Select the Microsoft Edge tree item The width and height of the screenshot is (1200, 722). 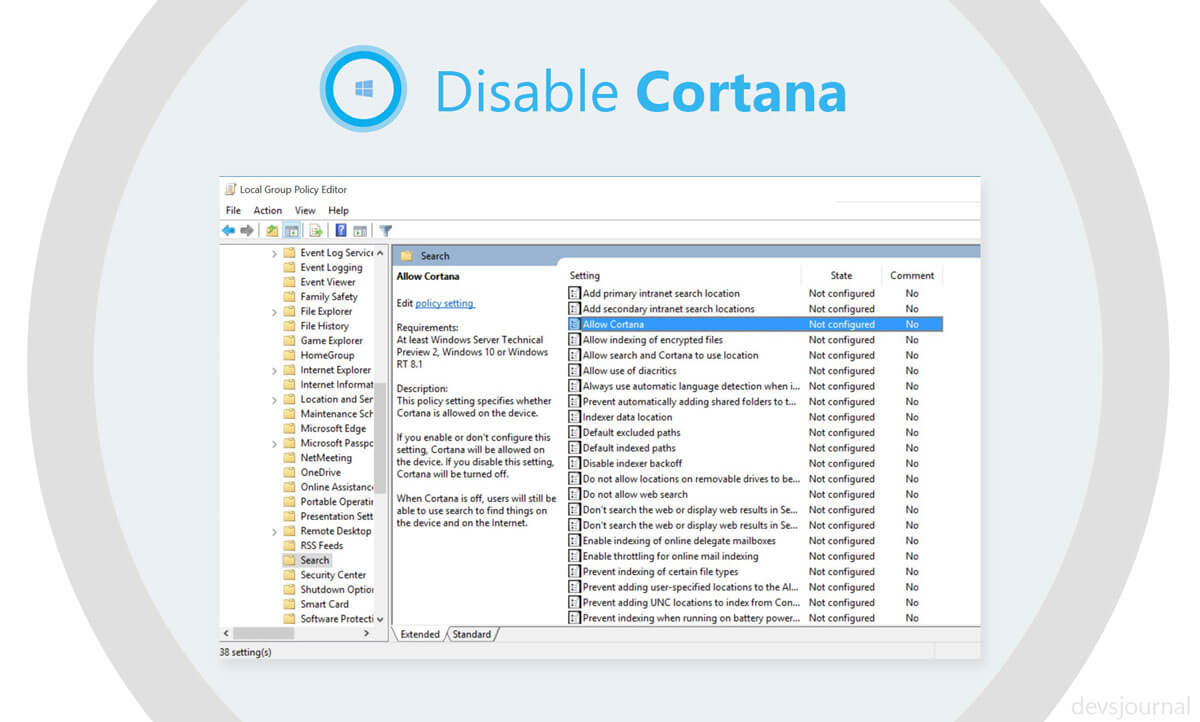click(x=335, y=428)
